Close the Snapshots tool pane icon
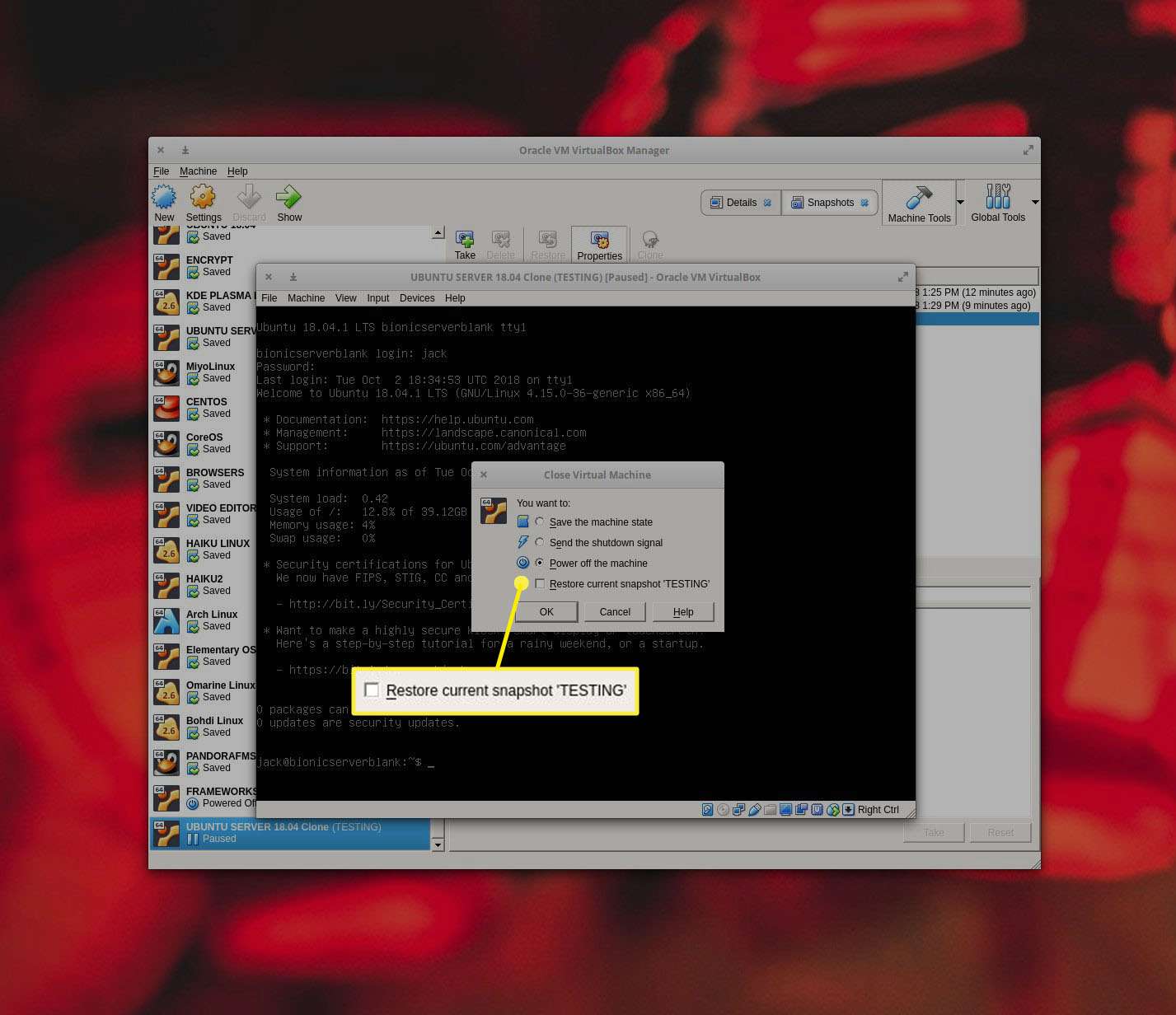The image size is (1176, 1015). pos(864,203)
